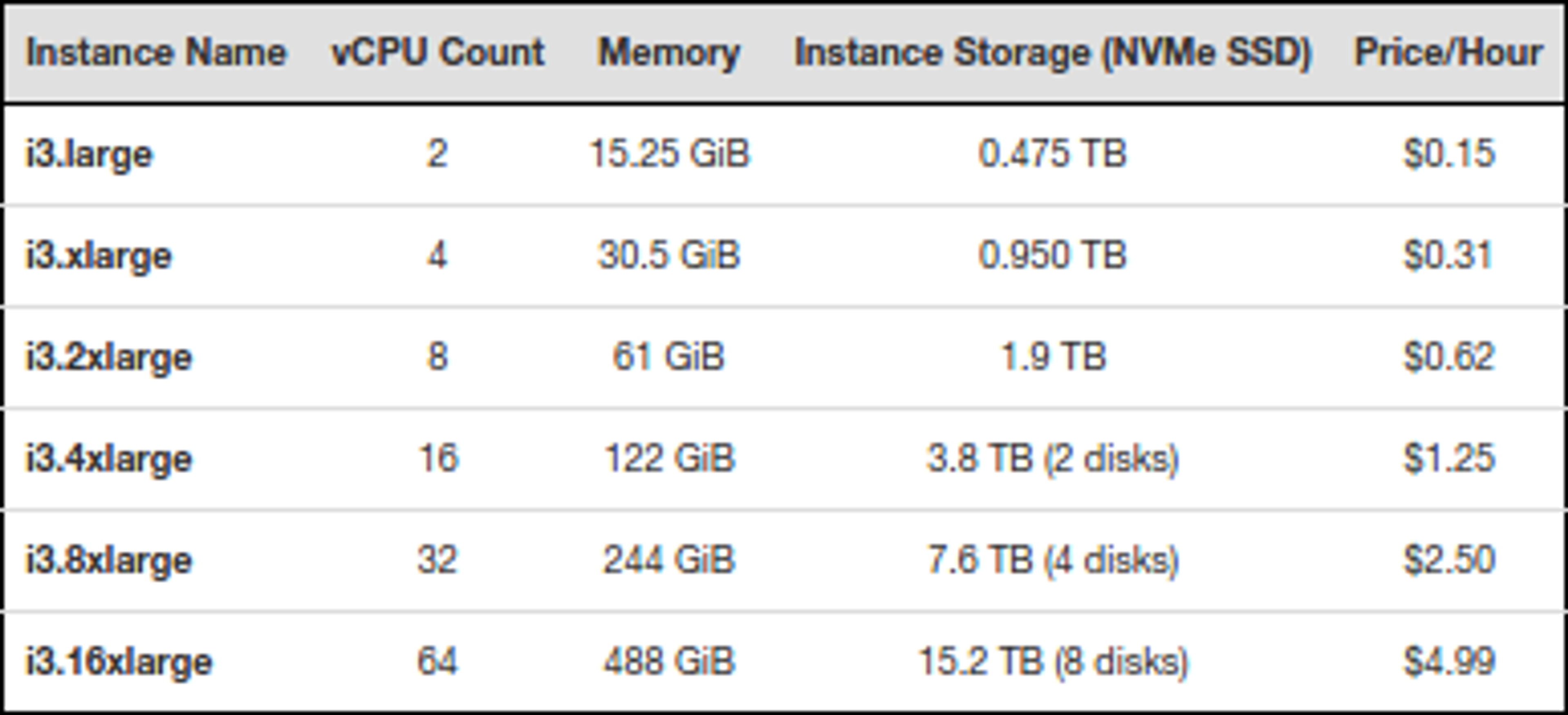Click the 15.2 TB (8 disks) cell
Image resolution: width=1568 pixels, height=715 pixels.
[x=1052, y=662]
